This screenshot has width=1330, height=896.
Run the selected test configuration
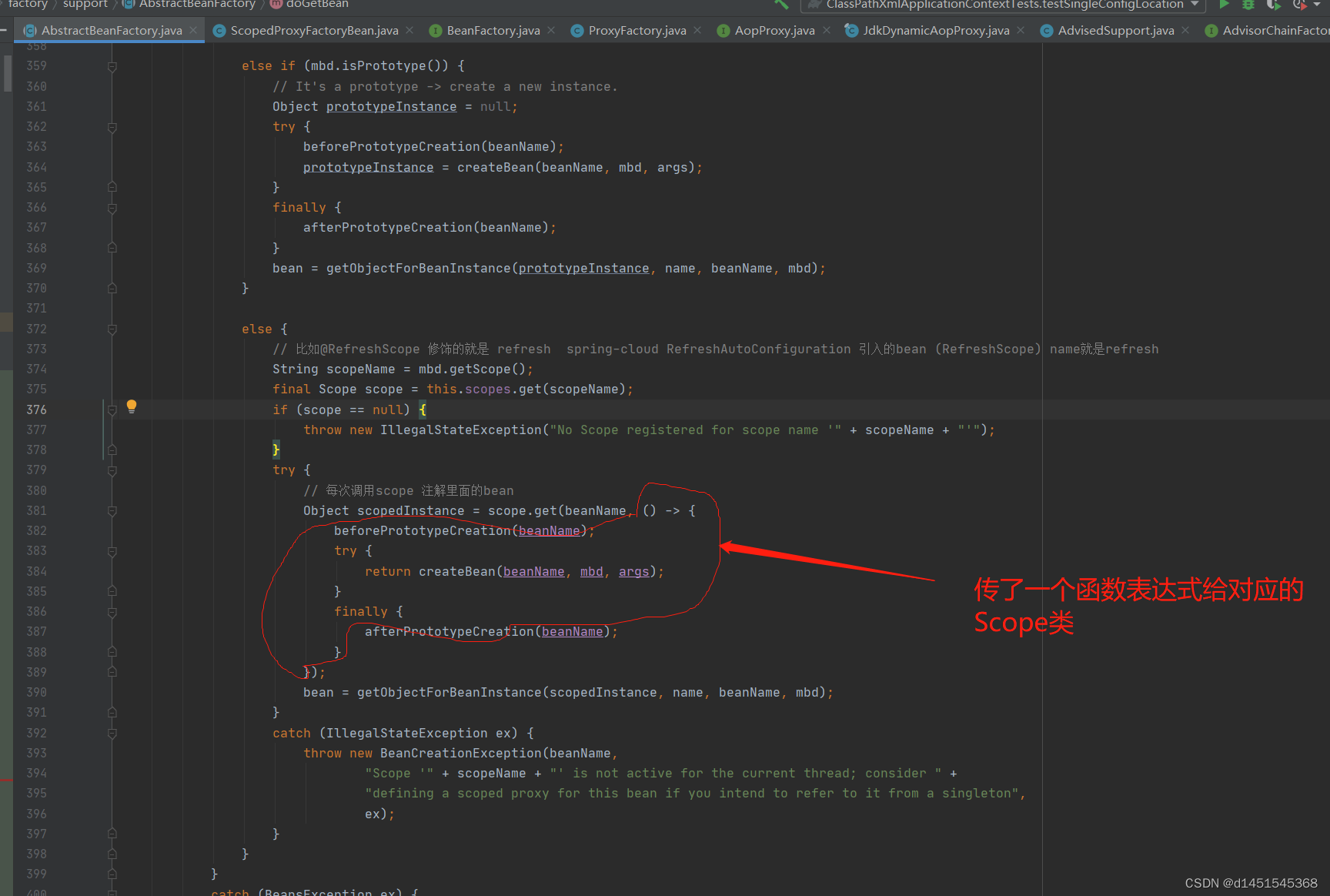pos(1224,4)
